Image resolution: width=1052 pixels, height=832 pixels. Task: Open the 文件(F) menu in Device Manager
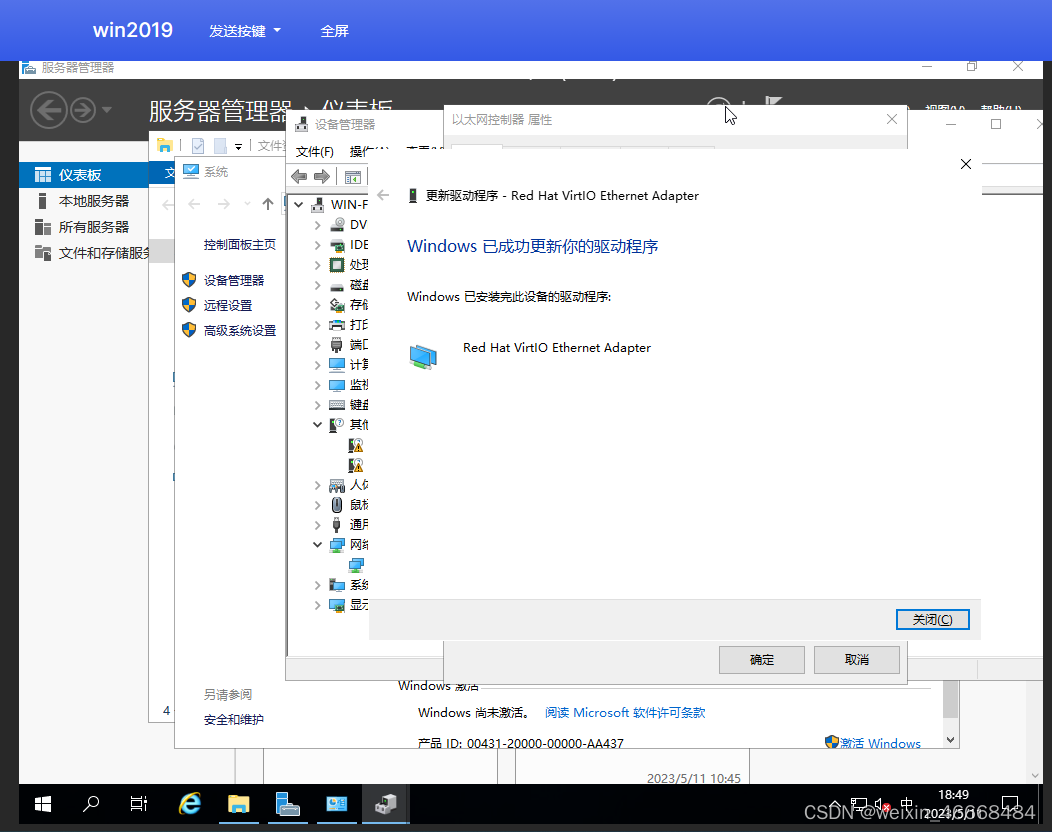(x=315, y=152)
